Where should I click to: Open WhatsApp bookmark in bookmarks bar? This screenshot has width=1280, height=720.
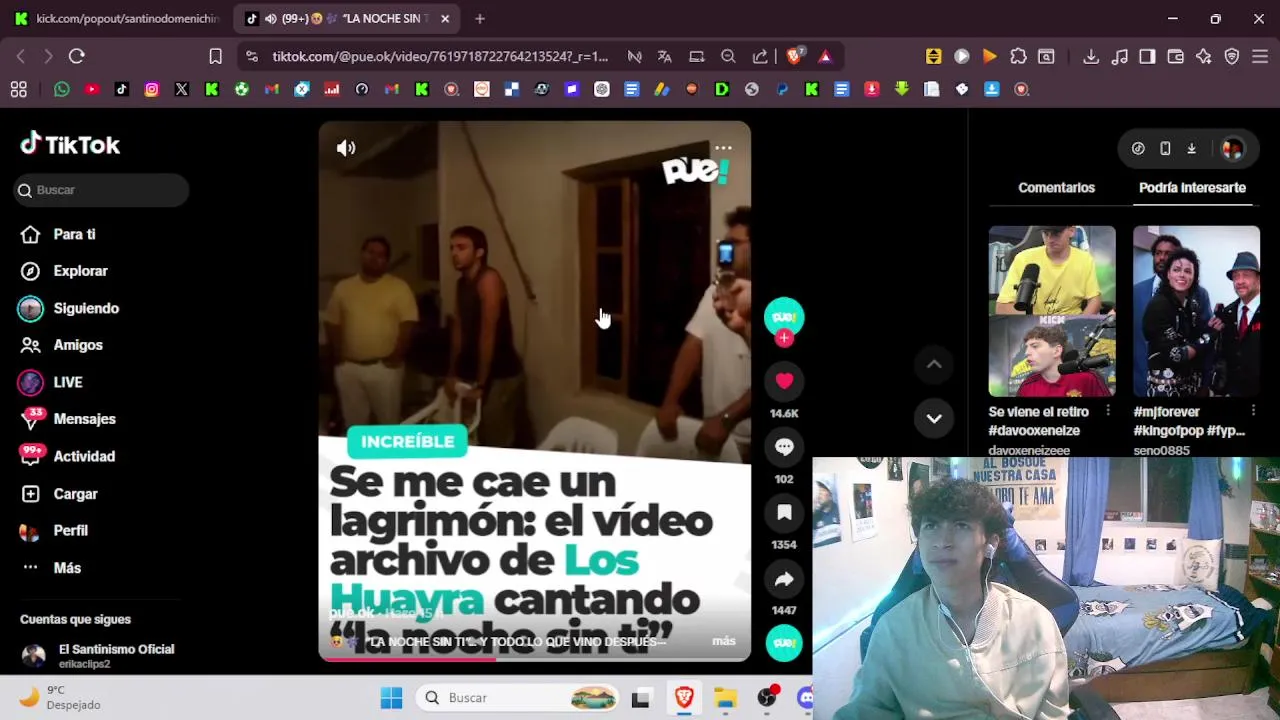pos(62,89)
